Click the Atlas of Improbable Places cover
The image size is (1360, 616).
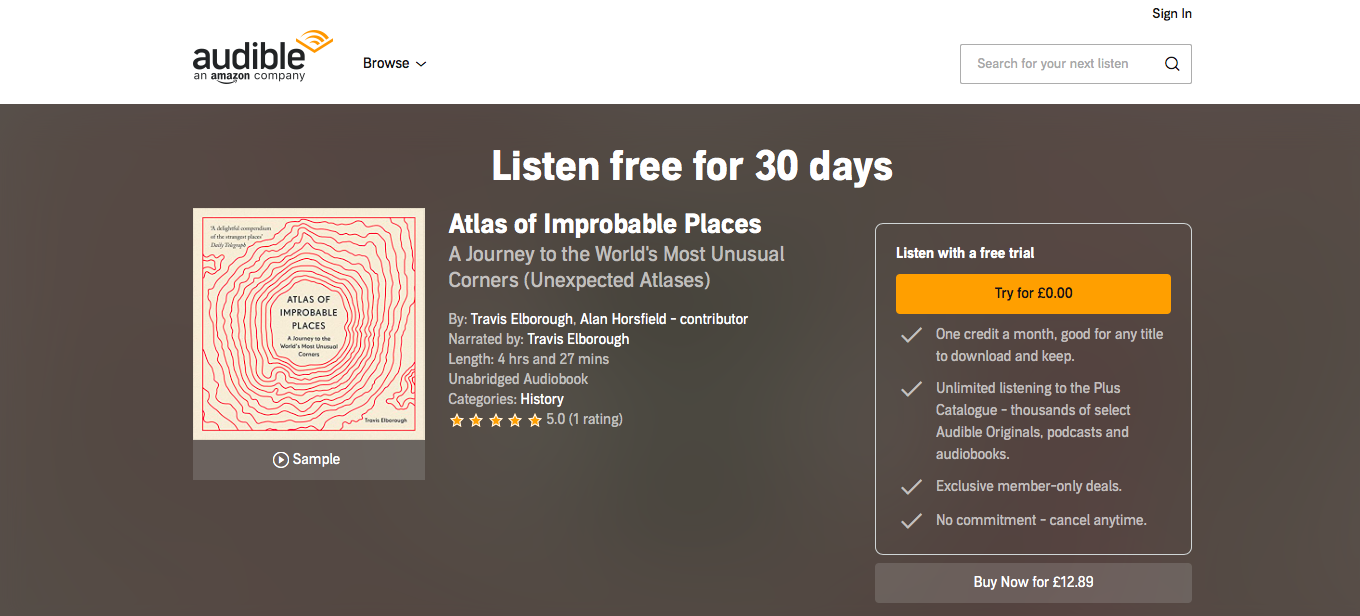click(x=308, y=323)
